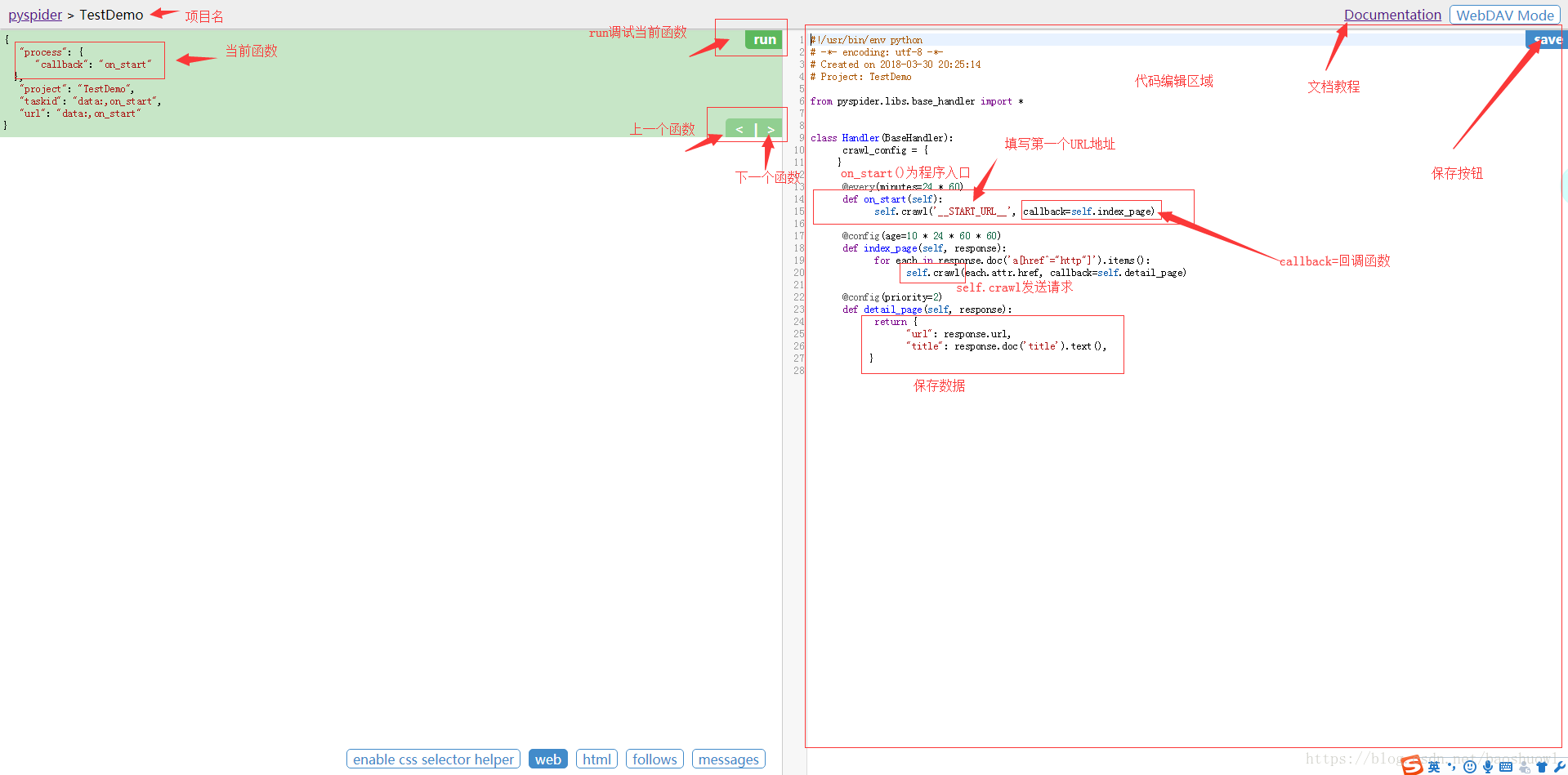Go to previous function with < arrow
Screen dimensions: 1568x775
(x=739, y=129)
